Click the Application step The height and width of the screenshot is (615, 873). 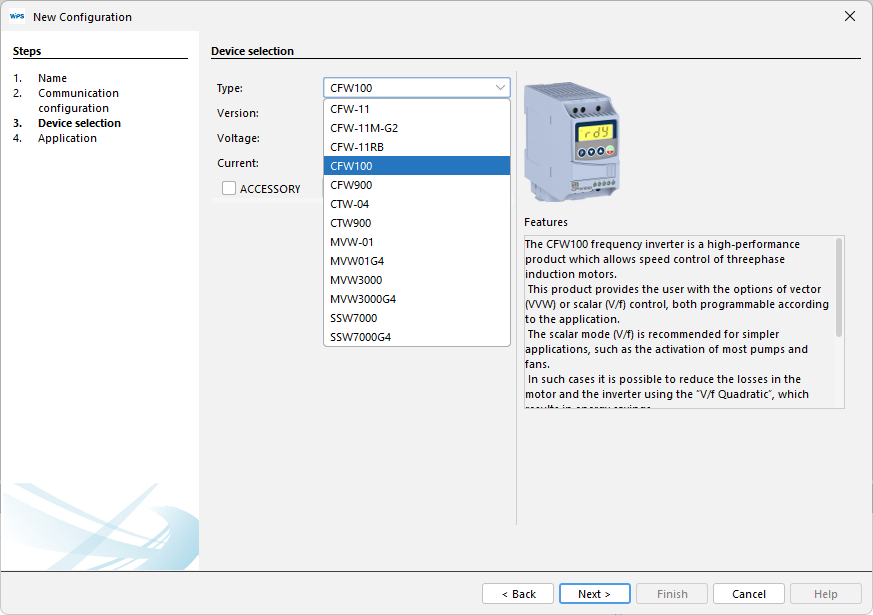67,138
